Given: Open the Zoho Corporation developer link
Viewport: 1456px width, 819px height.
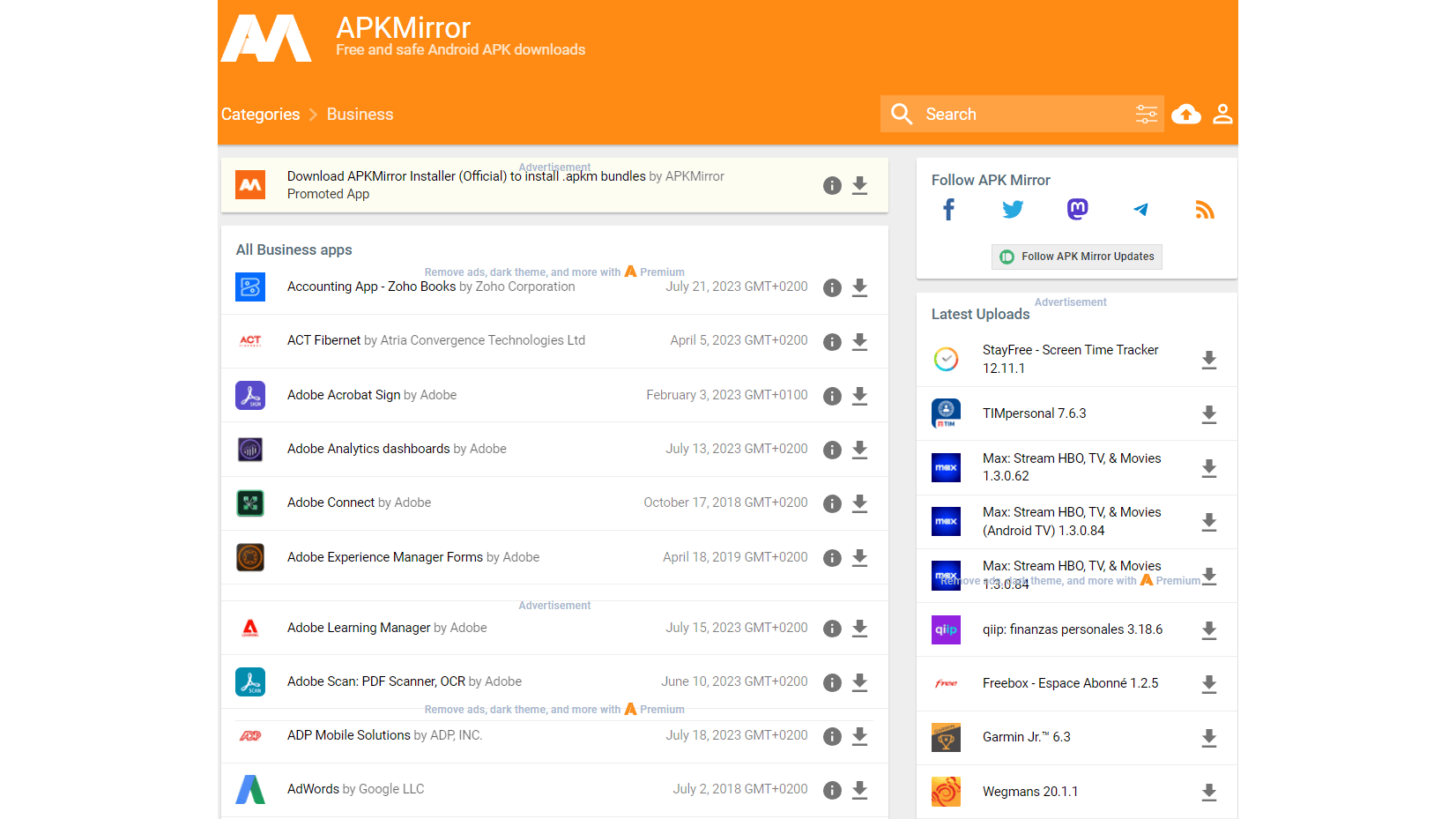Looking at the screenshot, I should point(525,287).
